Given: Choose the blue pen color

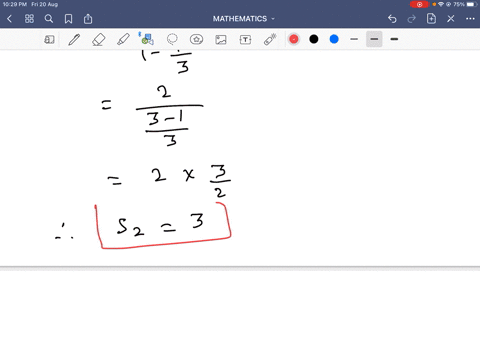Looking at the screenshot, I should point(334,39).
